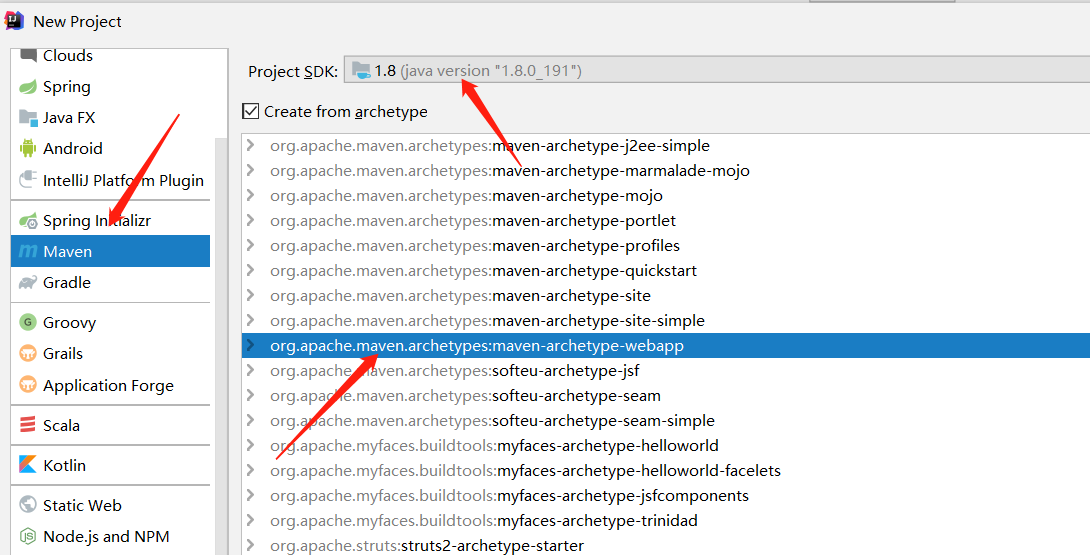Image resolution: width=1090 pixels, height=555 pixels.
Task: Click the Maven 'm' icon
Action: [x=28, y=251]
